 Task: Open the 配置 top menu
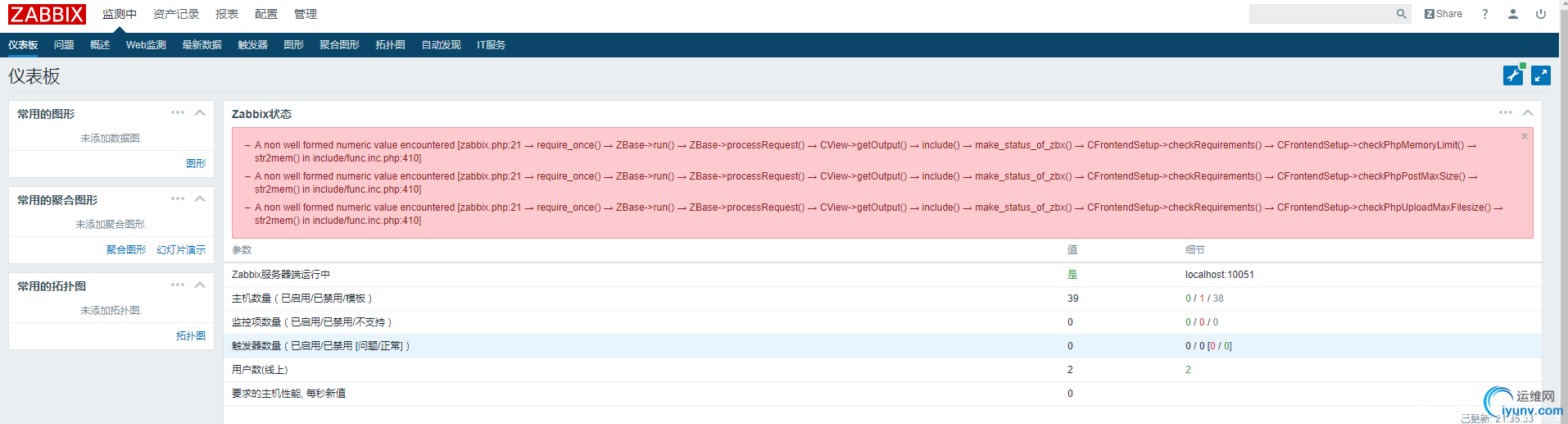coord(266,14)
